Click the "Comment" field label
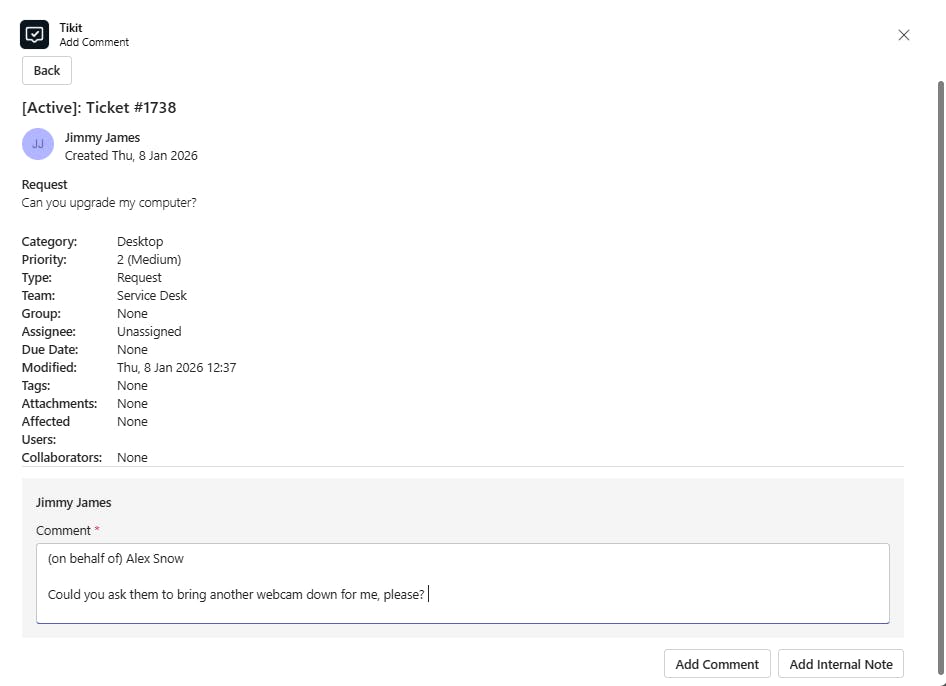 click(x=63, y=531)
